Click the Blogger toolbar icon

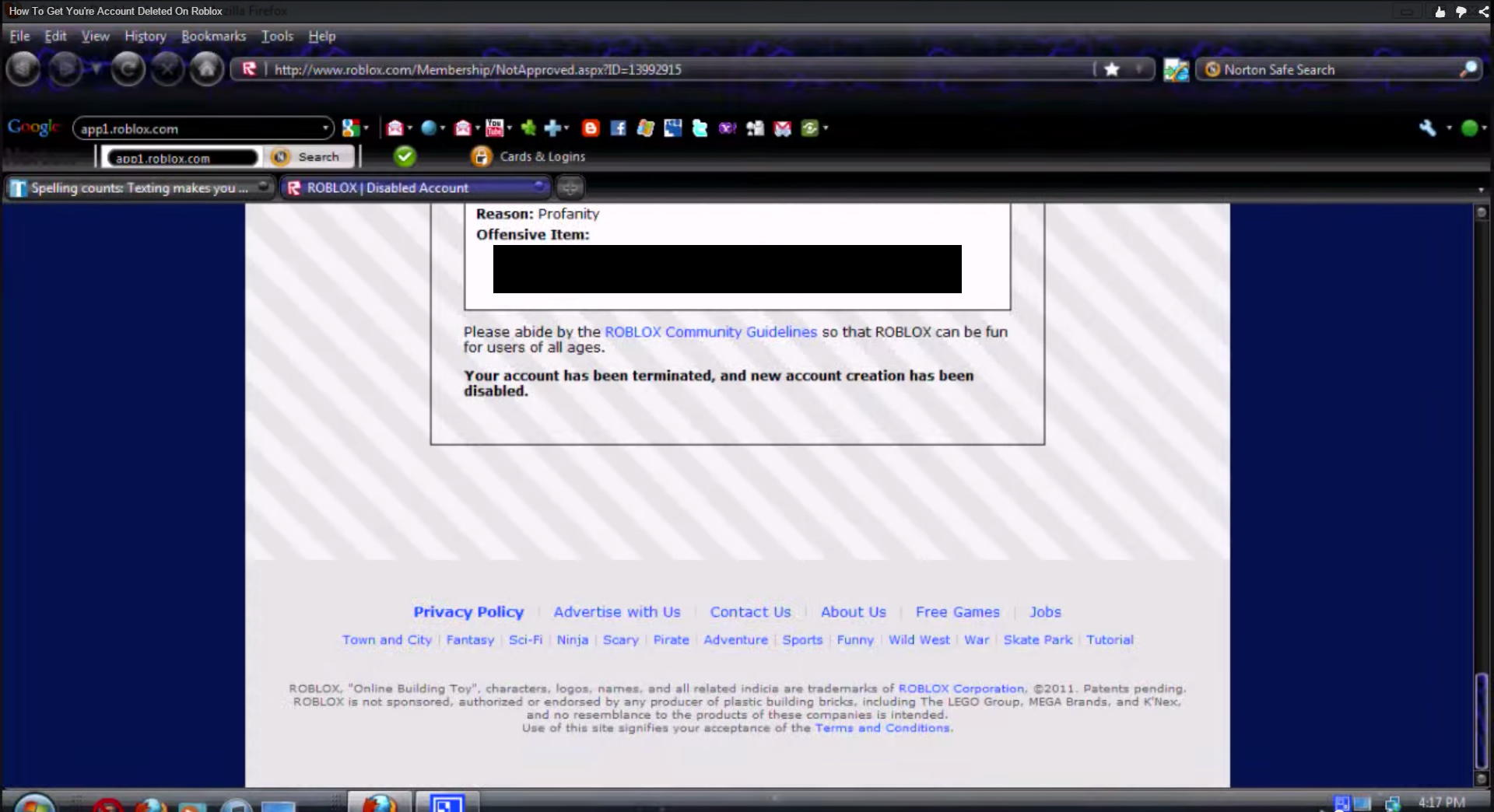click(x=591, y=128)
